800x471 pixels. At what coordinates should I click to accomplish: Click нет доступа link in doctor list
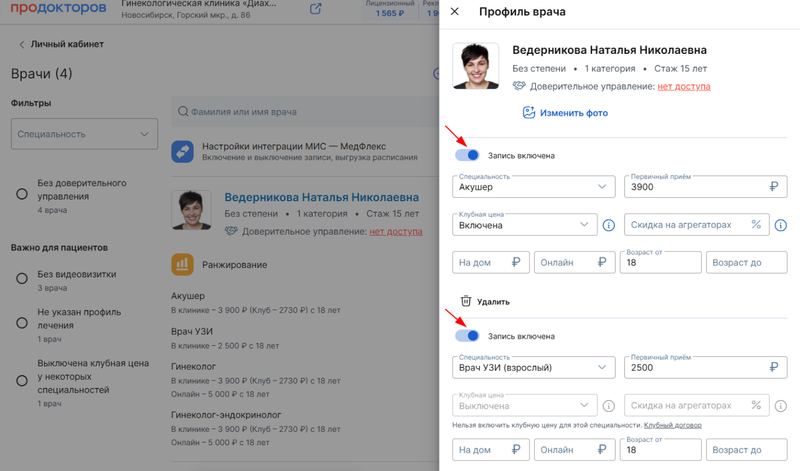(x=396, y=231)
